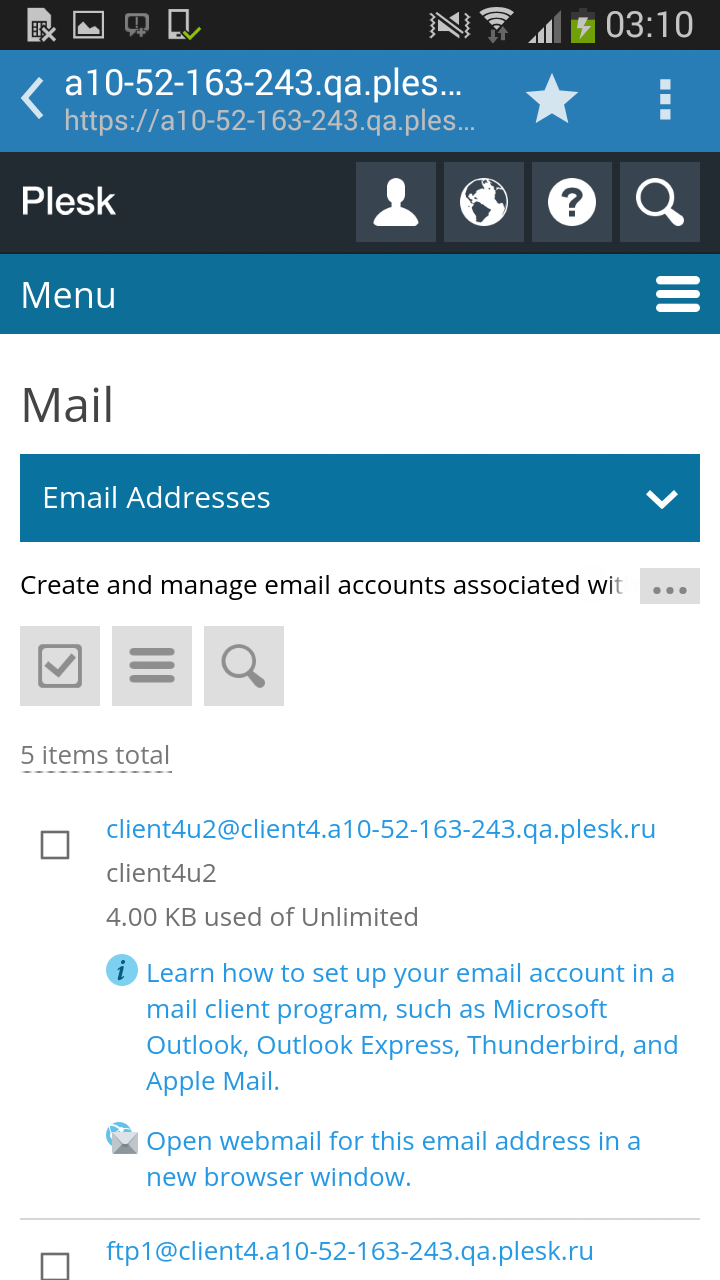Open the browser three-dot overflow menu
Viewport: 720px width, 1280px height.
[665, 100]
